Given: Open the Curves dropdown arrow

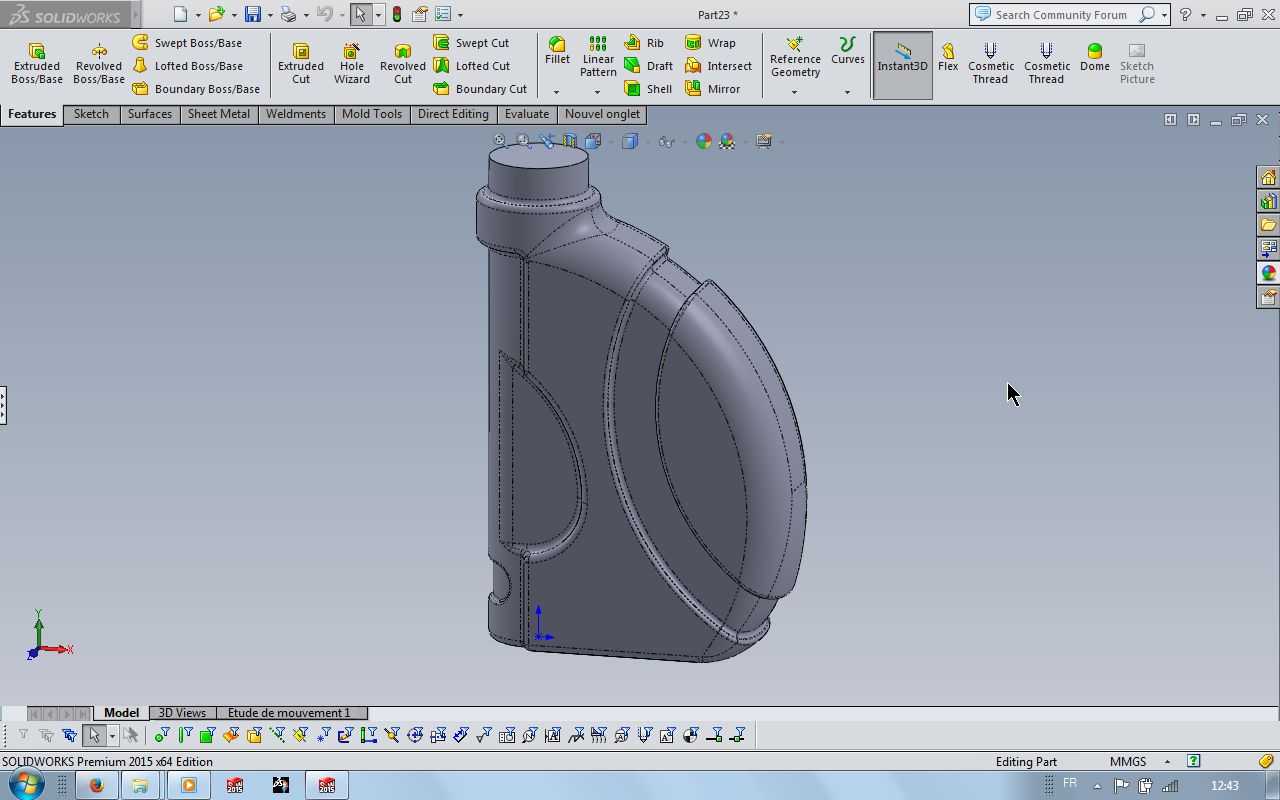Looking at the screenshot, I should [847, 92].
